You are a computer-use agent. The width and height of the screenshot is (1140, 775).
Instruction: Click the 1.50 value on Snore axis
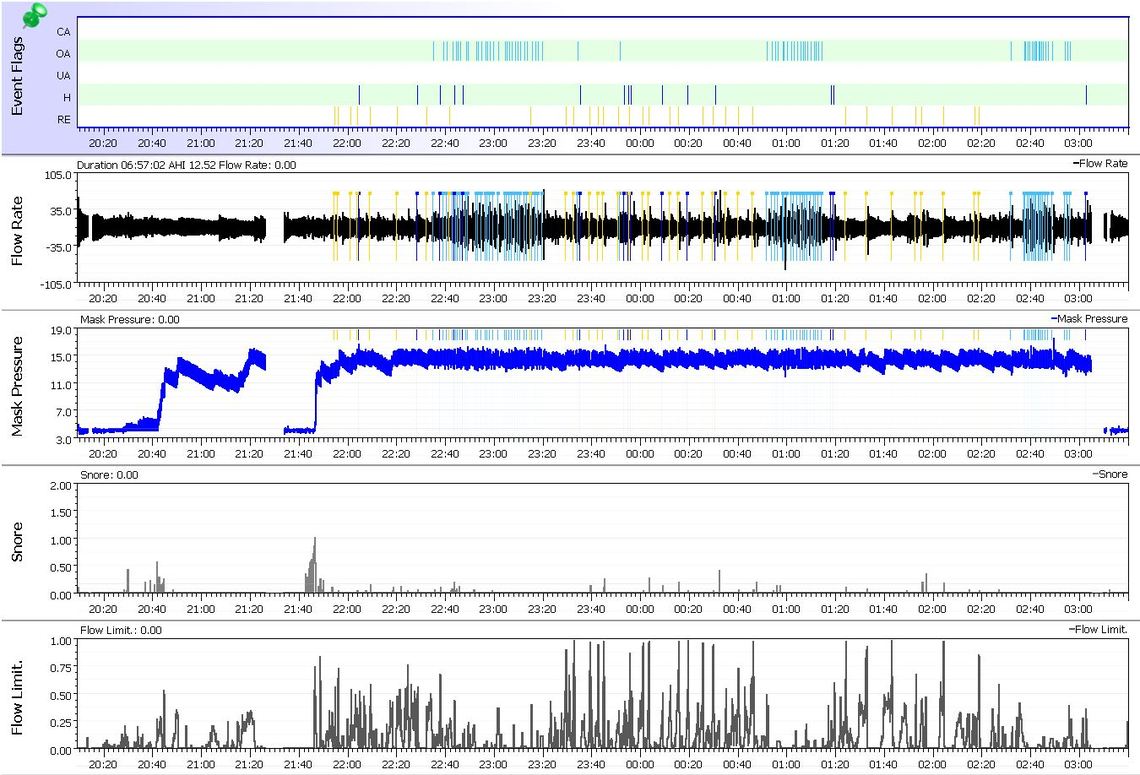[62, 513]
